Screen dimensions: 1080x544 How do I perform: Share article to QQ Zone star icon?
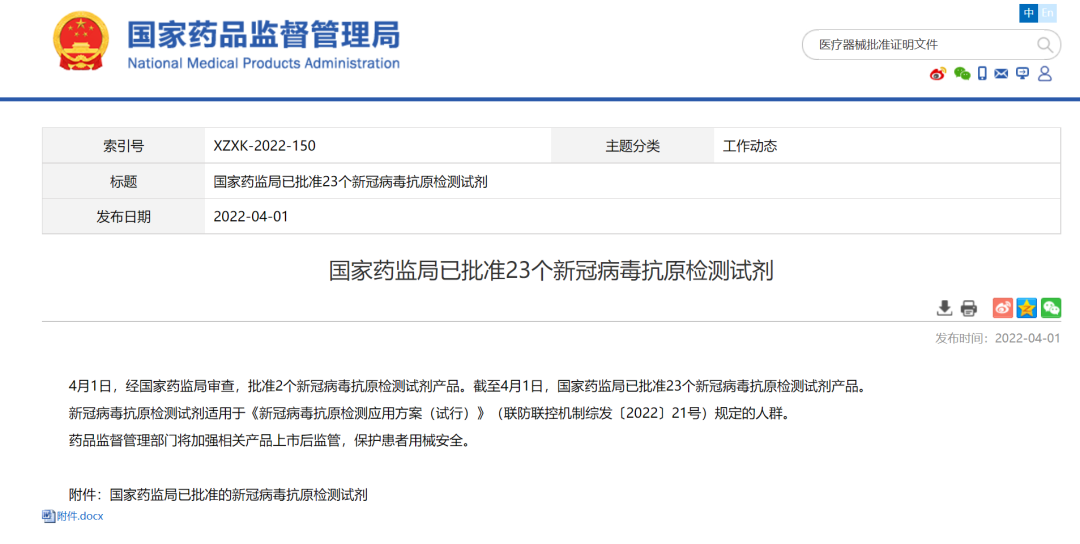pos(1027,308)
